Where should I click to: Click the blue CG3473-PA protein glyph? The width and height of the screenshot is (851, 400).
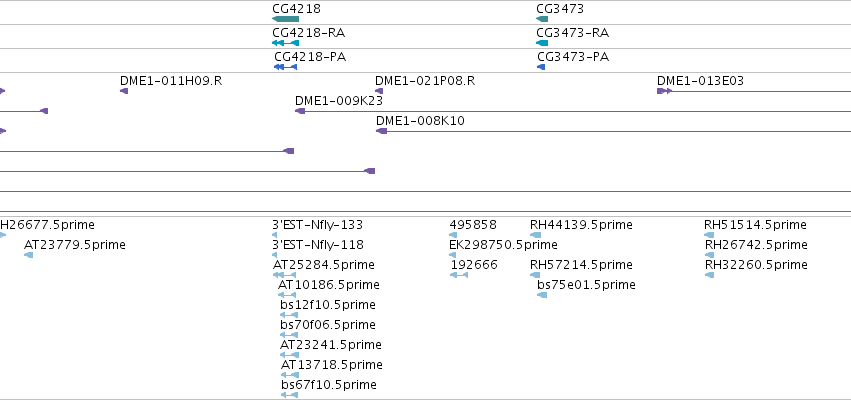(x=541, y=67)
